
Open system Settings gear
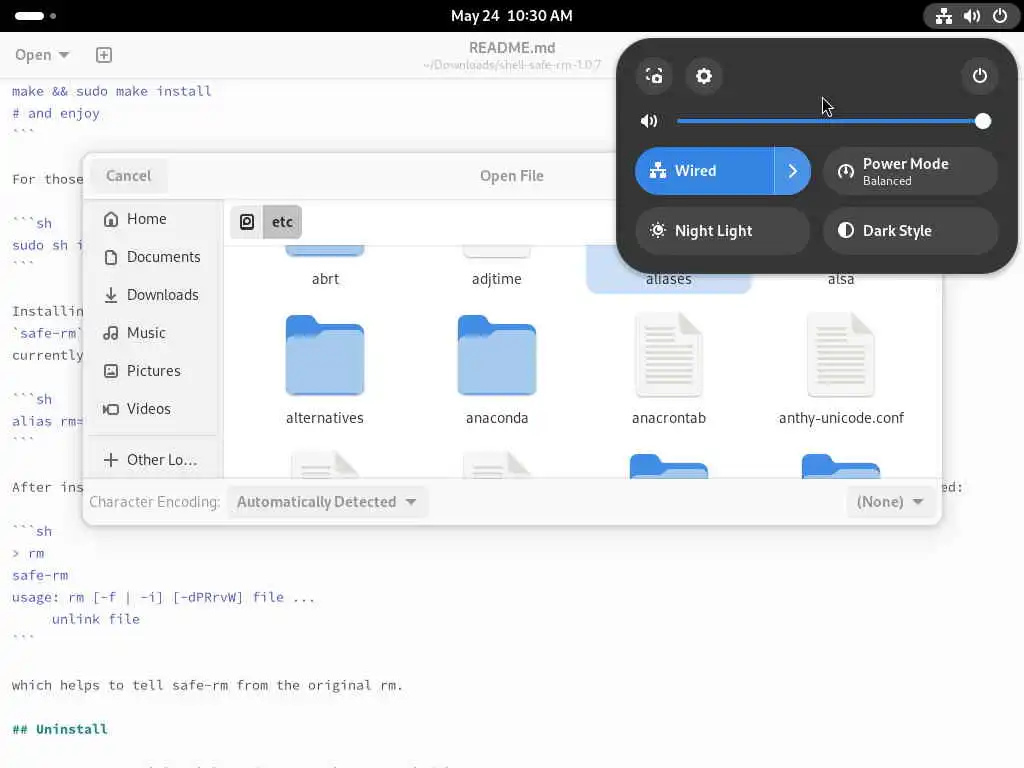(703, 76)
